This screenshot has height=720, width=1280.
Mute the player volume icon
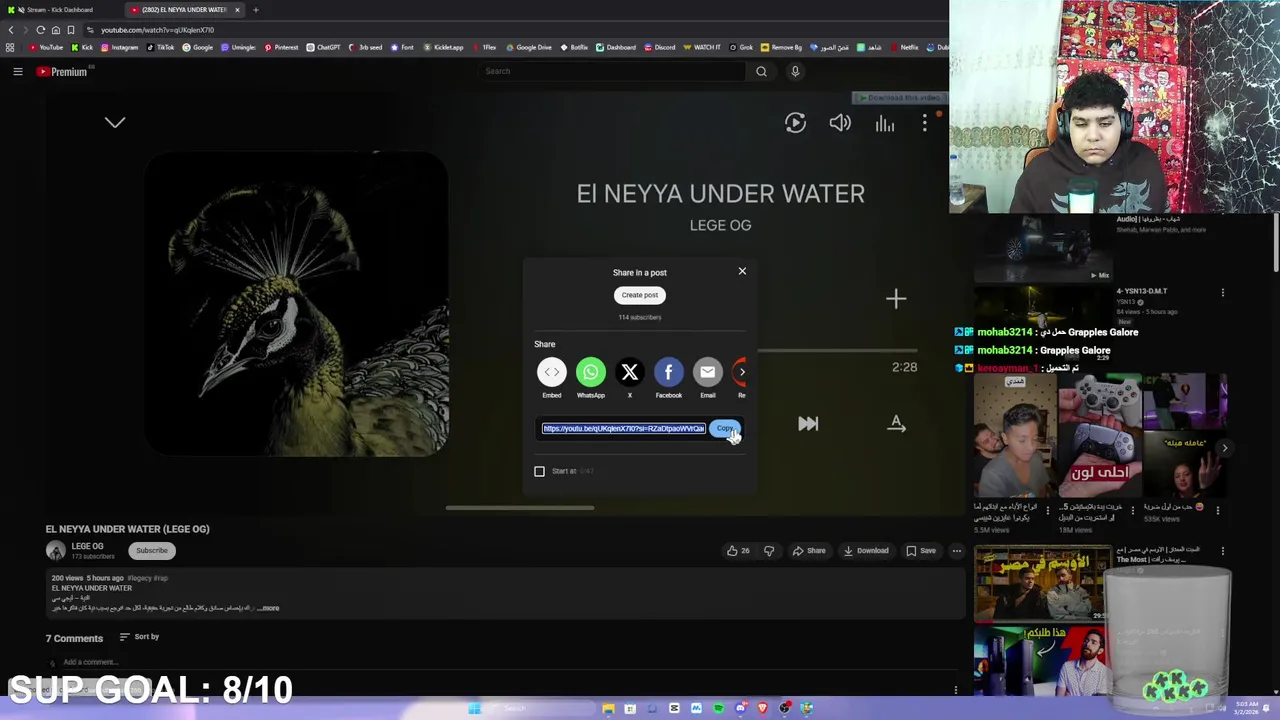(x=840, y=123)
